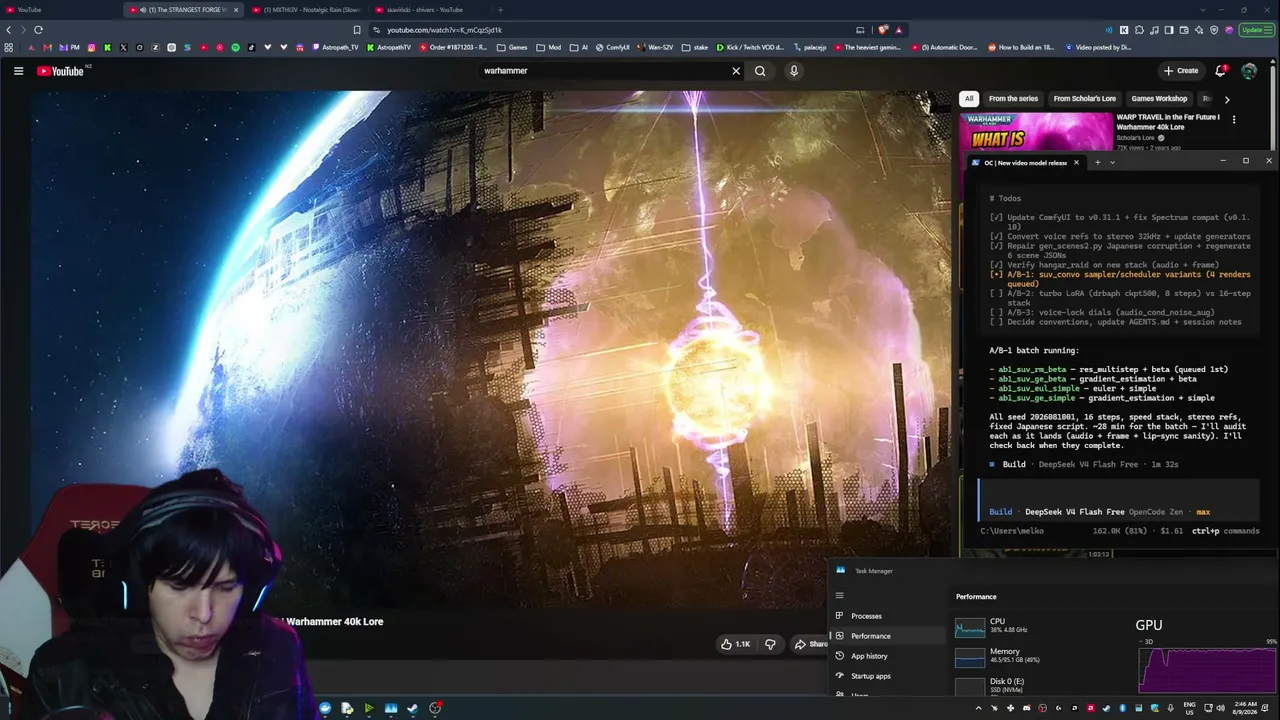Open the Gmail bookmark icon

tap(47, 47)
